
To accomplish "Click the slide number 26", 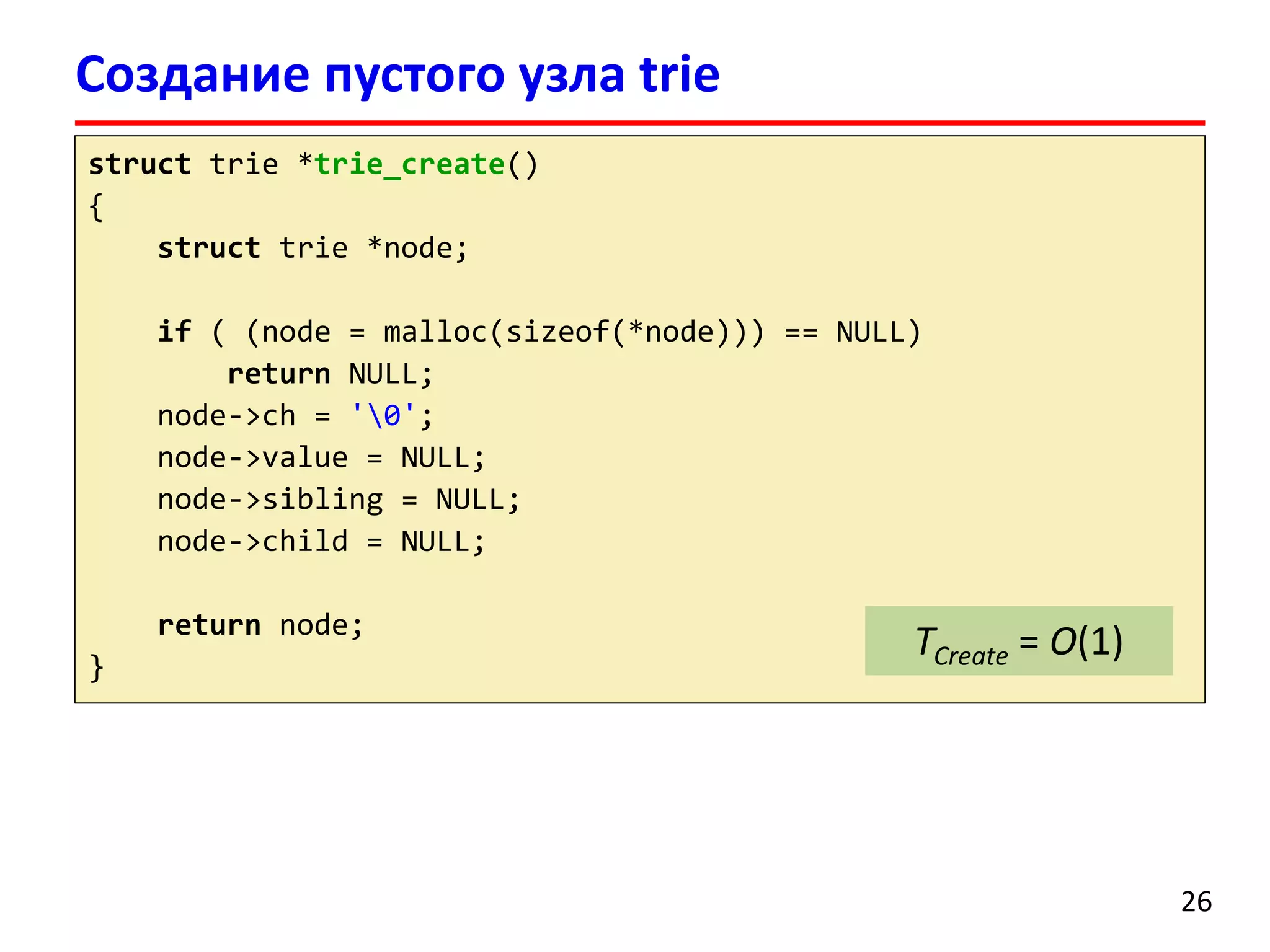I will click(1196, 902).
